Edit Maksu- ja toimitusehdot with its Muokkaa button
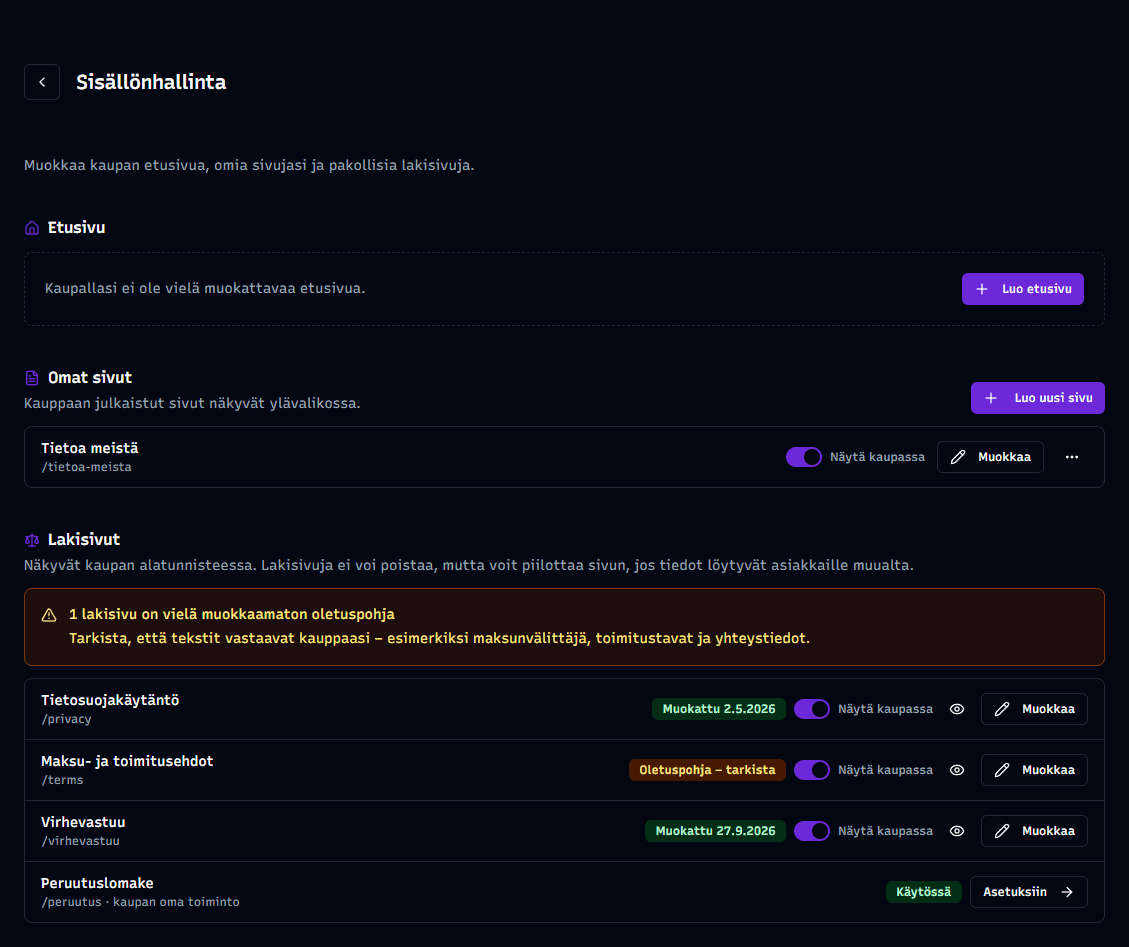Viewport: 1129px width, 947px height. click(x=1034, y=771)
